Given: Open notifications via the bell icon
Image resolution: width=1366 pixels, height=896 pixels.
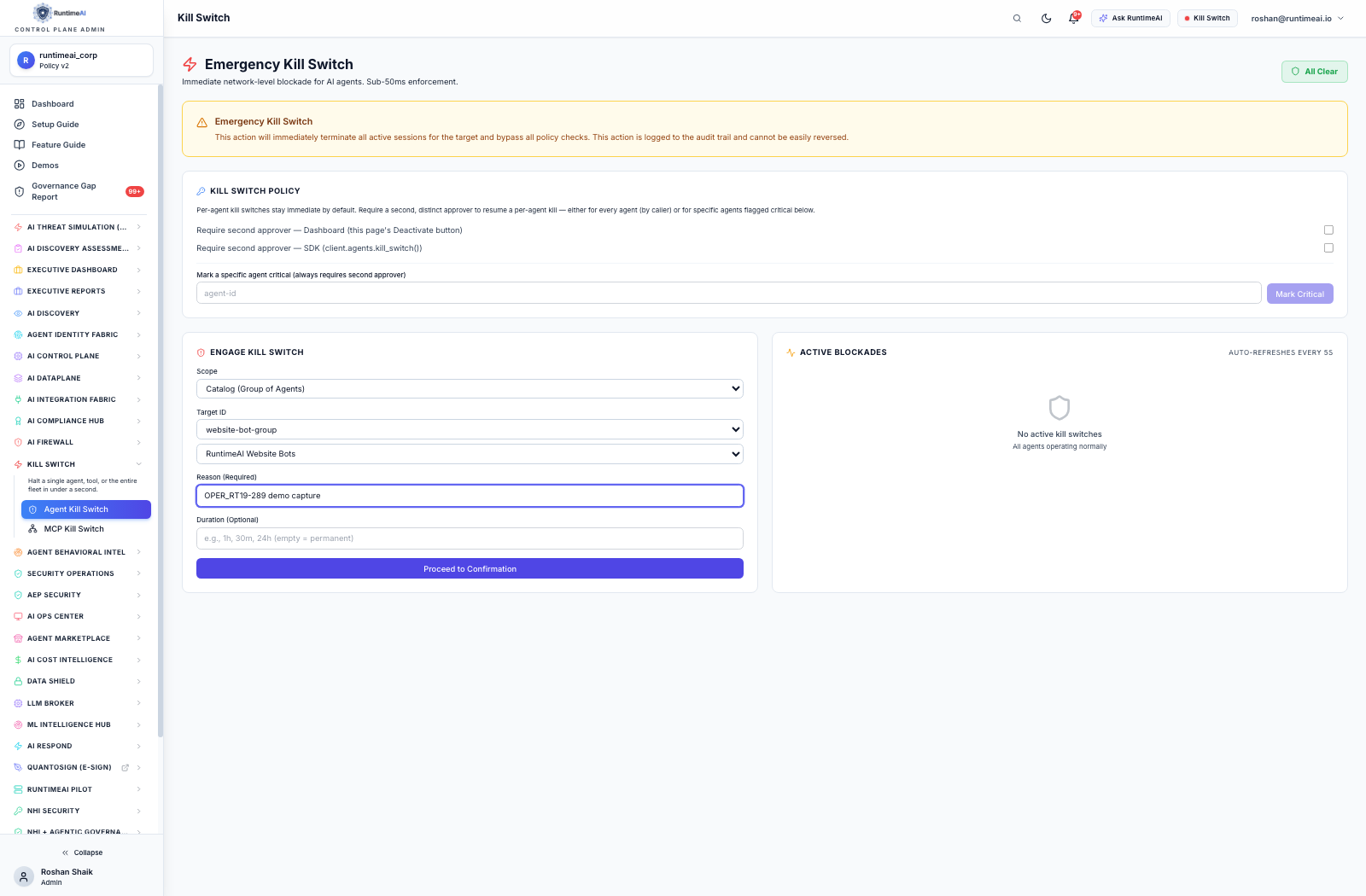Looking at the screenshot, I should [1074, 18].
